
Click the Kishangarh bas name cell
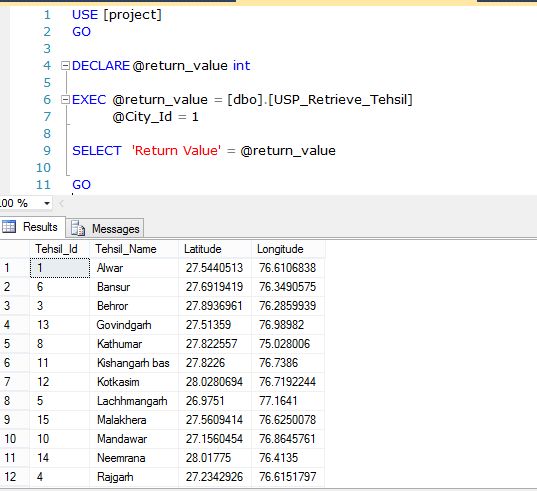point(134,363)
